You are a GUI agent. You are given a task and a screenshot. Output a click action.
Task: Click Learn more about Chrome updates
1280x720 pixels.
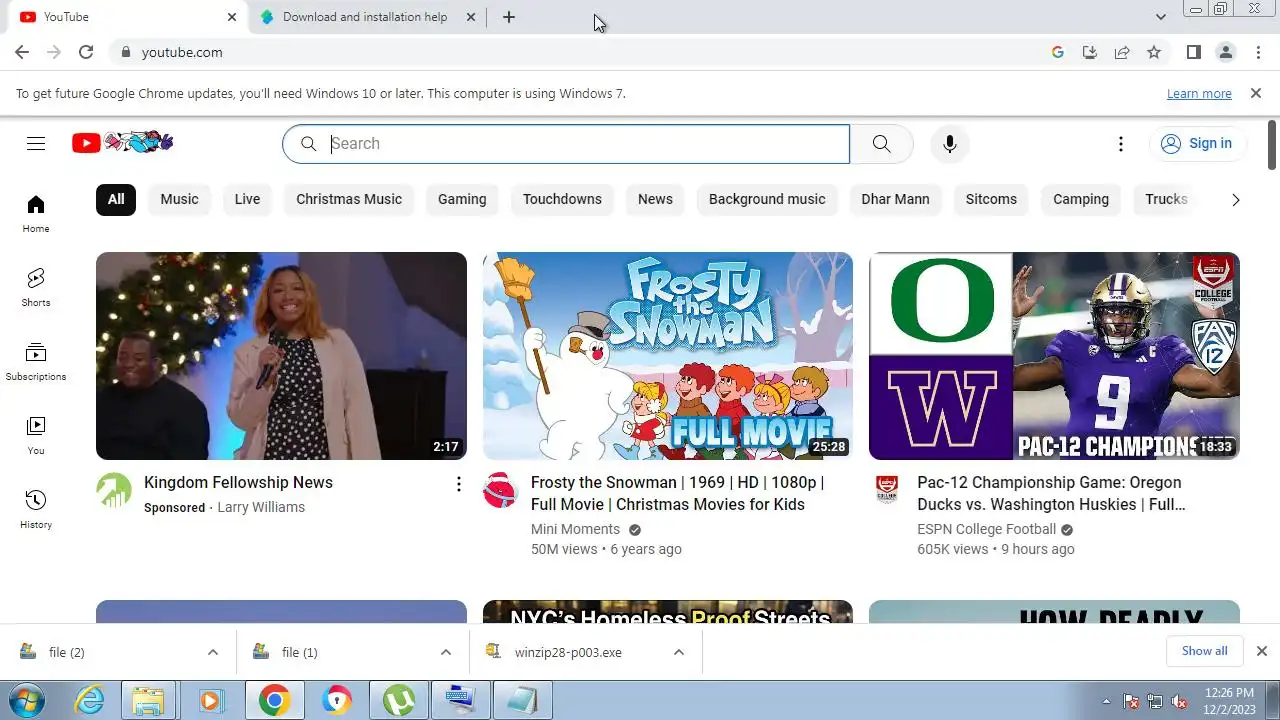click(1199, 94)
